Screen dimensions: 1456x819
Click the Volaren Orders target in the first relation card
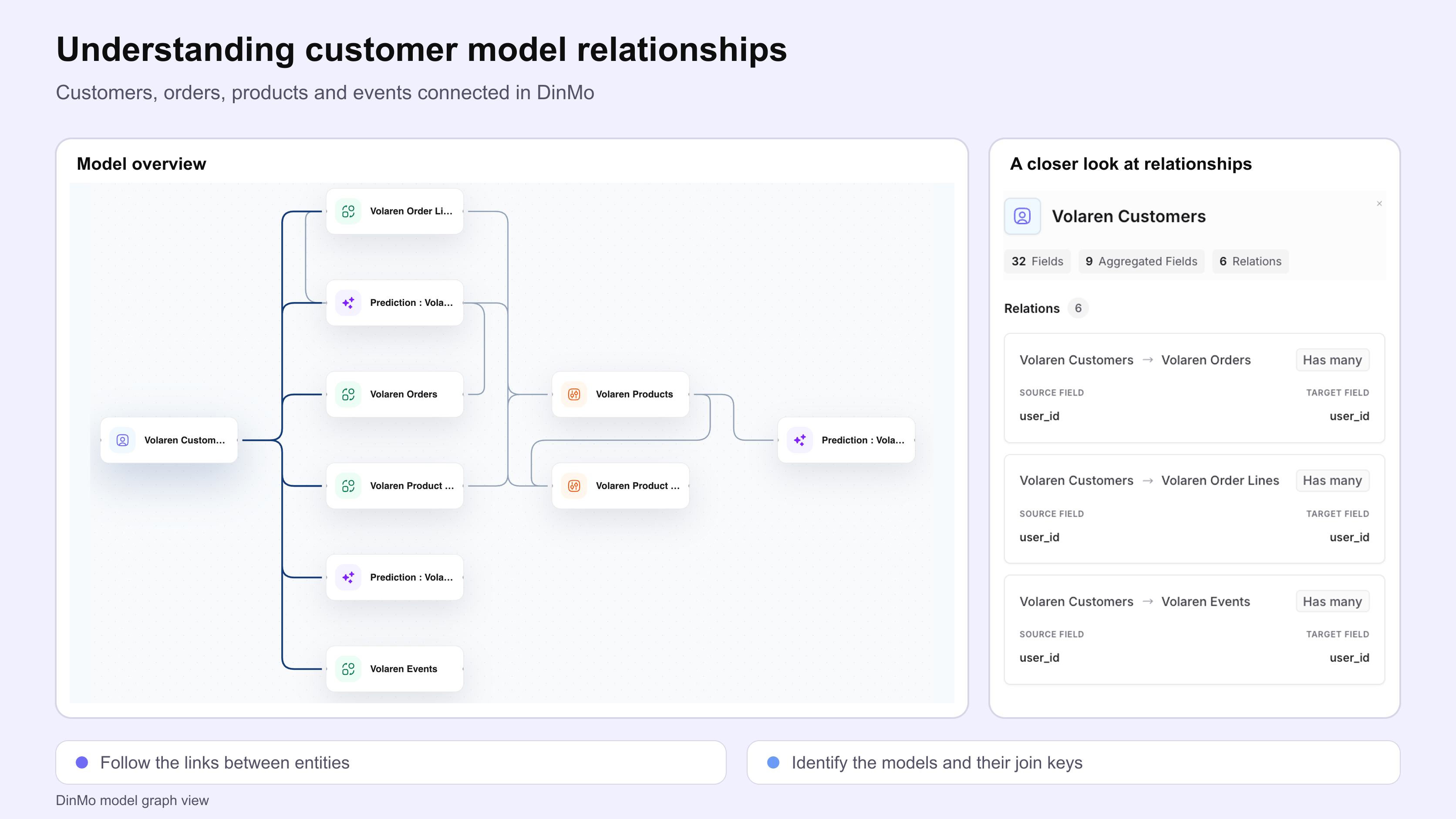(1206, 360)
